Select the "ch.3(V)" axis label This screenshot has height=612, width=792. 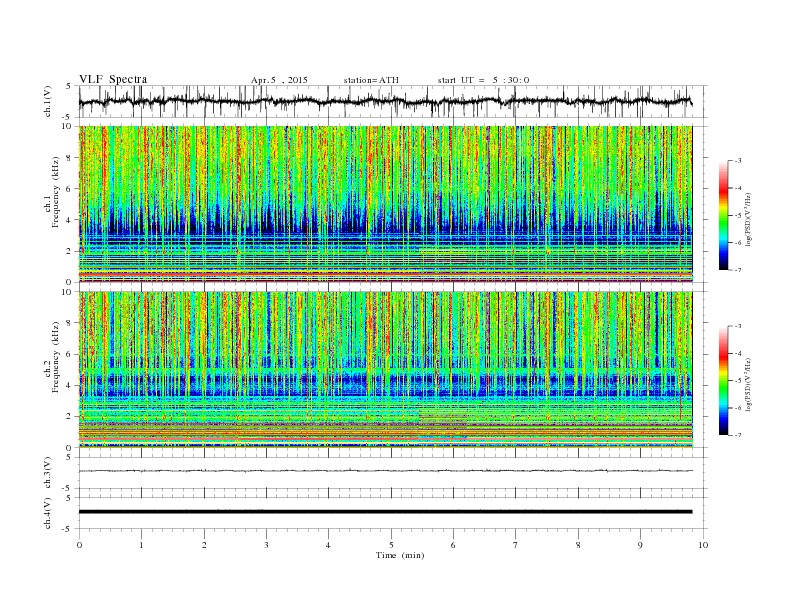tap(47, 473)
